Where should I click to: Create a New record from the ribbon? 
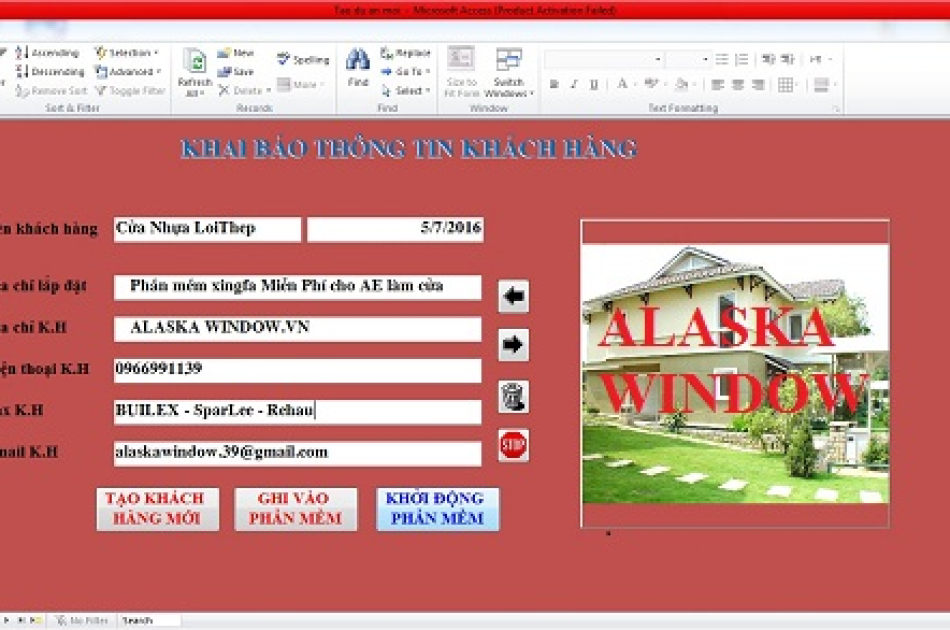(236, 53)
